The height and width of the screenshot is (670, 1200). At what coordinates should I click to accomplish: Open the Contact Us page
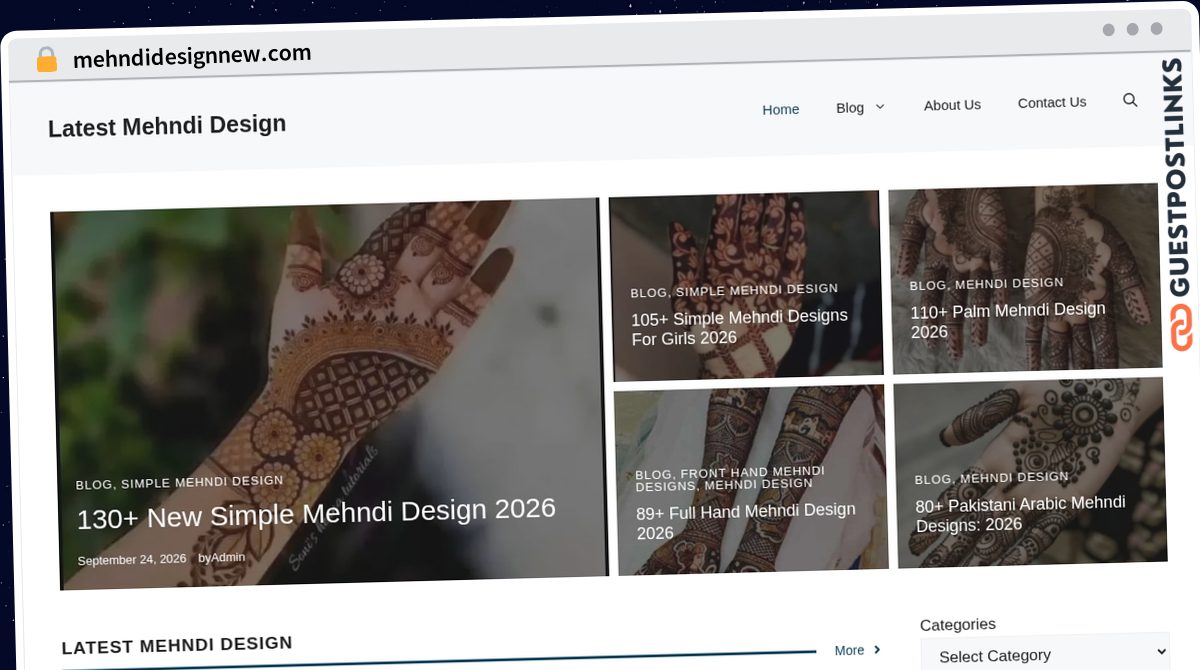click(x=1051, y=102)
